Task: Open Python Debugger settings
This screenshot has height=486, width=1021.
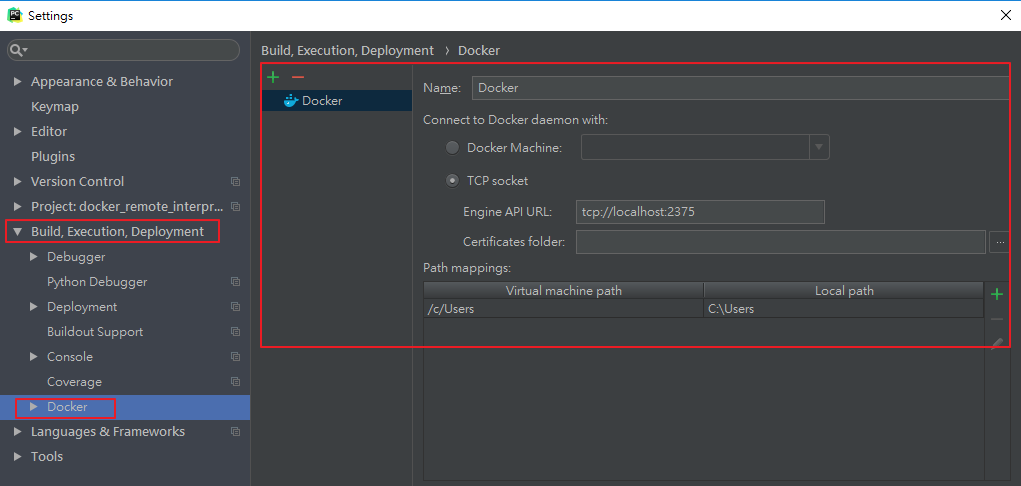Action: (x=97, y=282)
